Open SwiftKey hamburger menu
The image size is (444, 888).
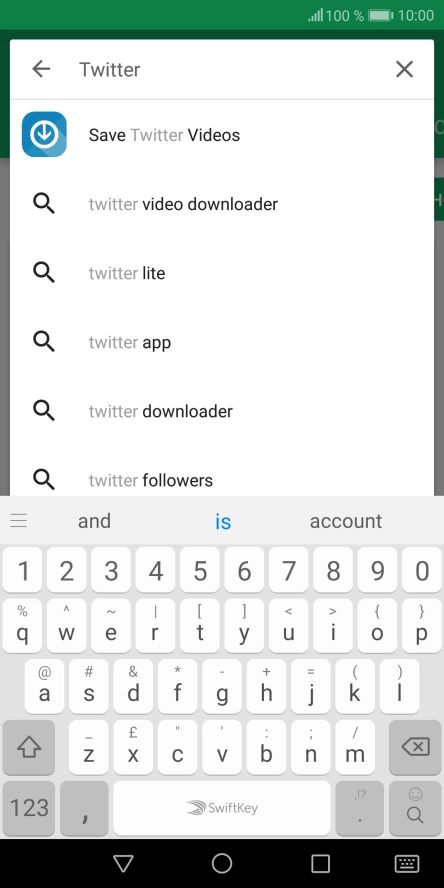pos(19,520)
